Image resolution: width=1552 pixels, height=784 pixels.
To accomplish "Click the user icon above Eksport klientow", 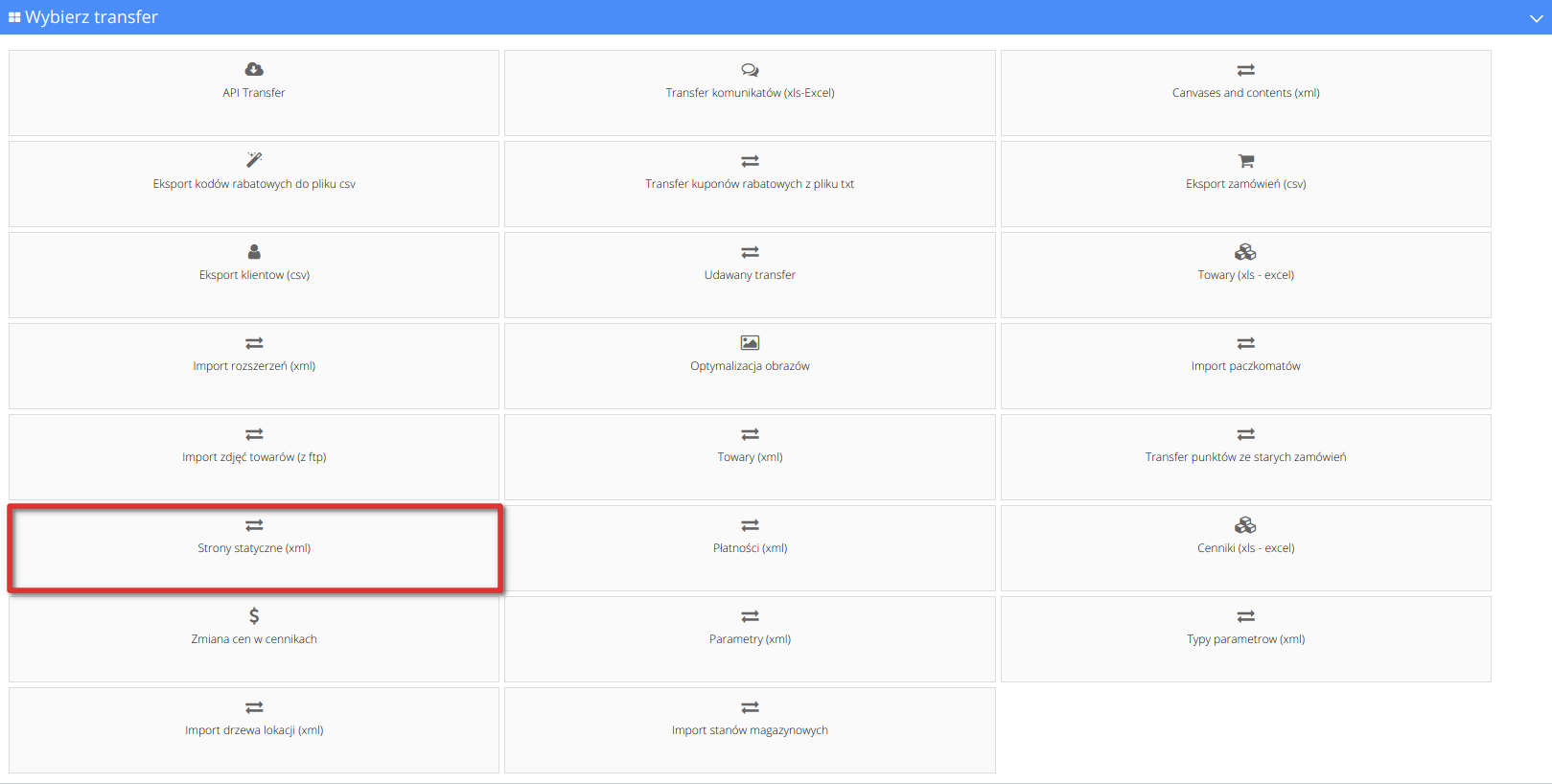I will [254, 251].
